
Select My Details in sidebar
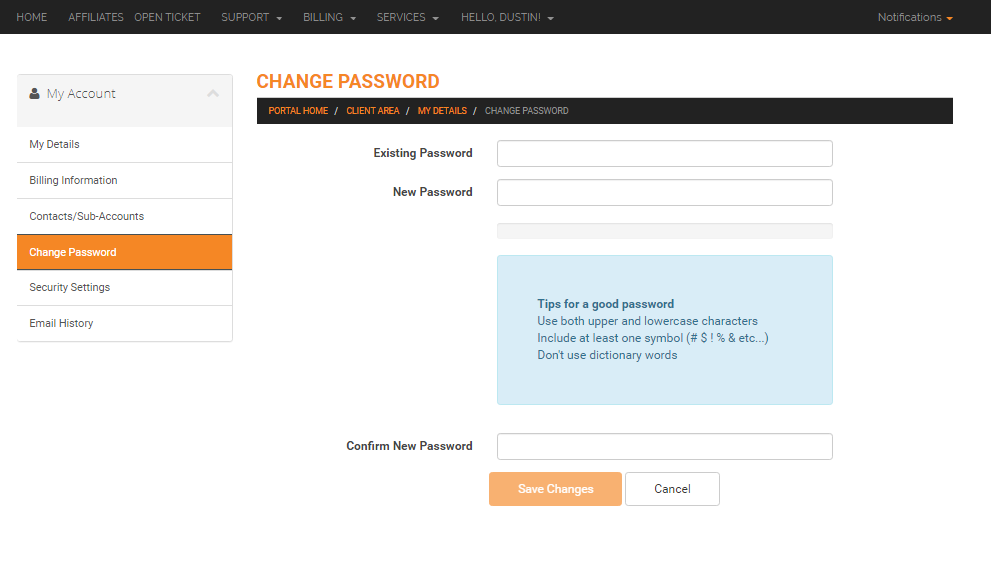125,145
